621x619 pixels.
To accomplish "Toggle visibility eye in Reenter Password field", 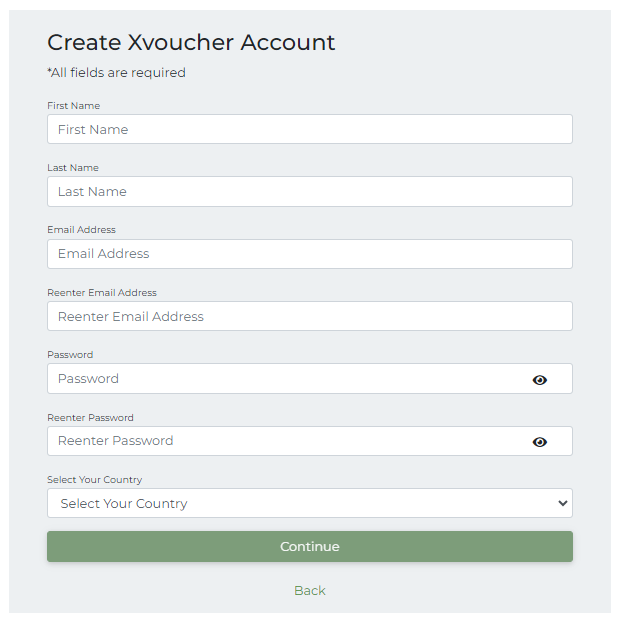I will [x=539, y=442].
